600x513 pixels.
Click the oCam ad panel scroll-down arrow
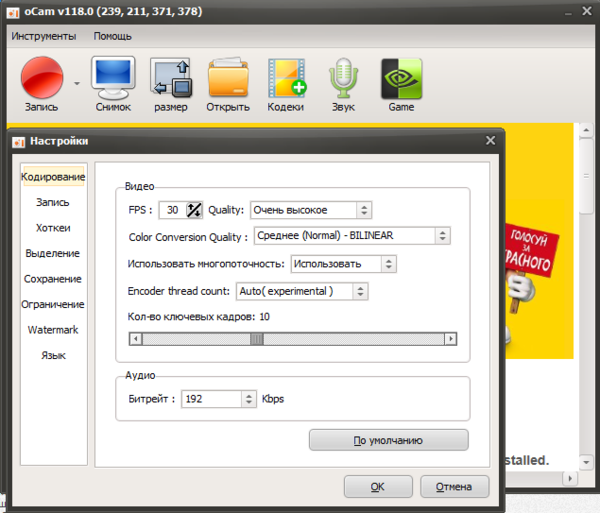(586, 462)
